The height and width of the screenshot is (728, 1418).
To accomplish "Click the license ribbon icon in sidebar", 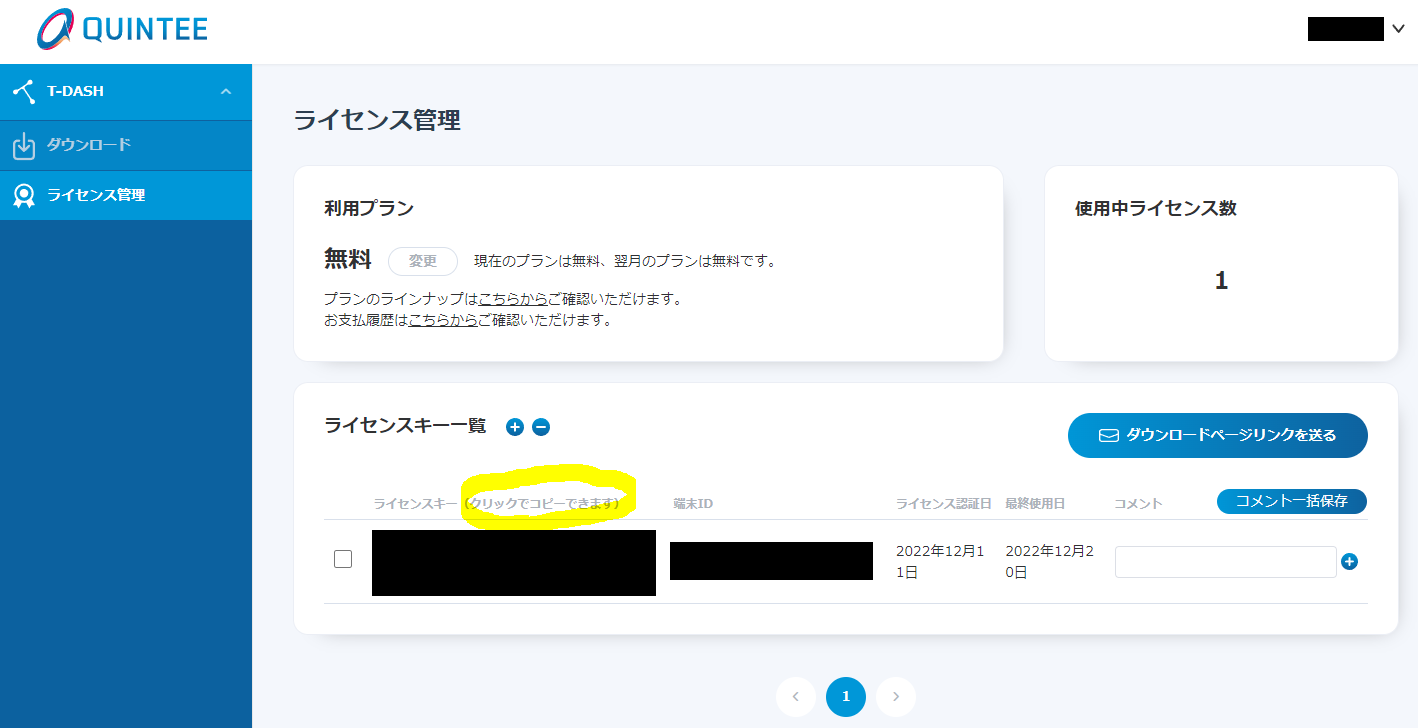I will [x=23, y=195].
